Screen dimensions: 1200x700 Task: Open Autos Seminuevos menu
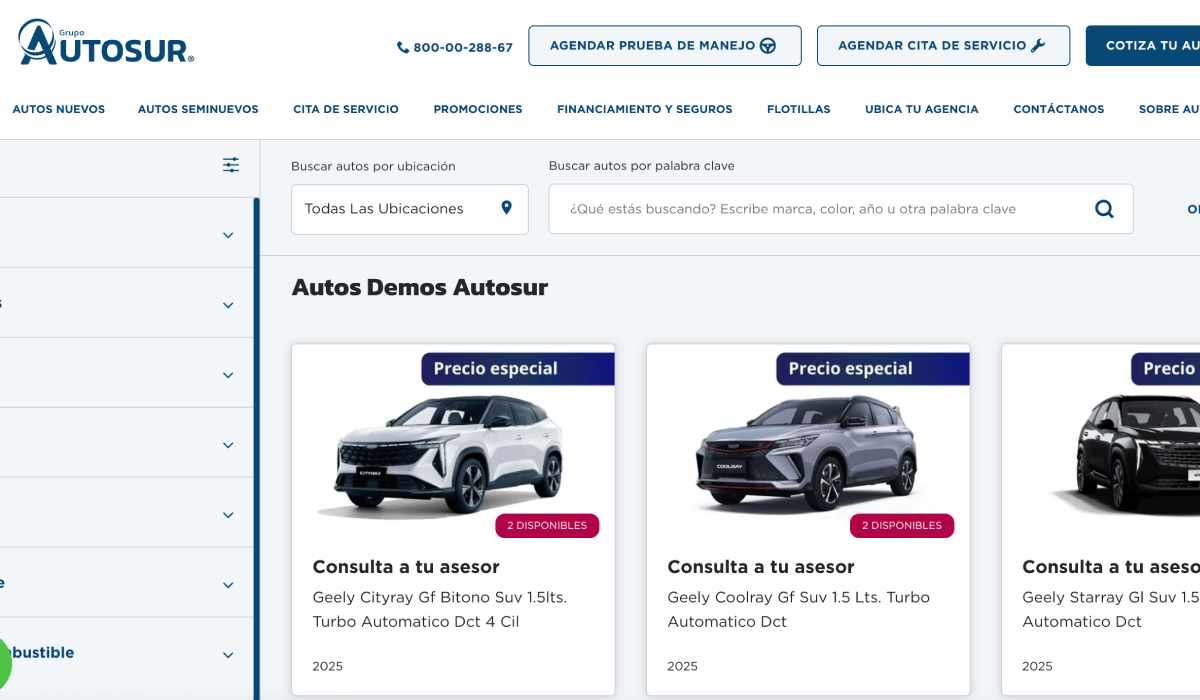pyautogui.click(x=198, y=109)
